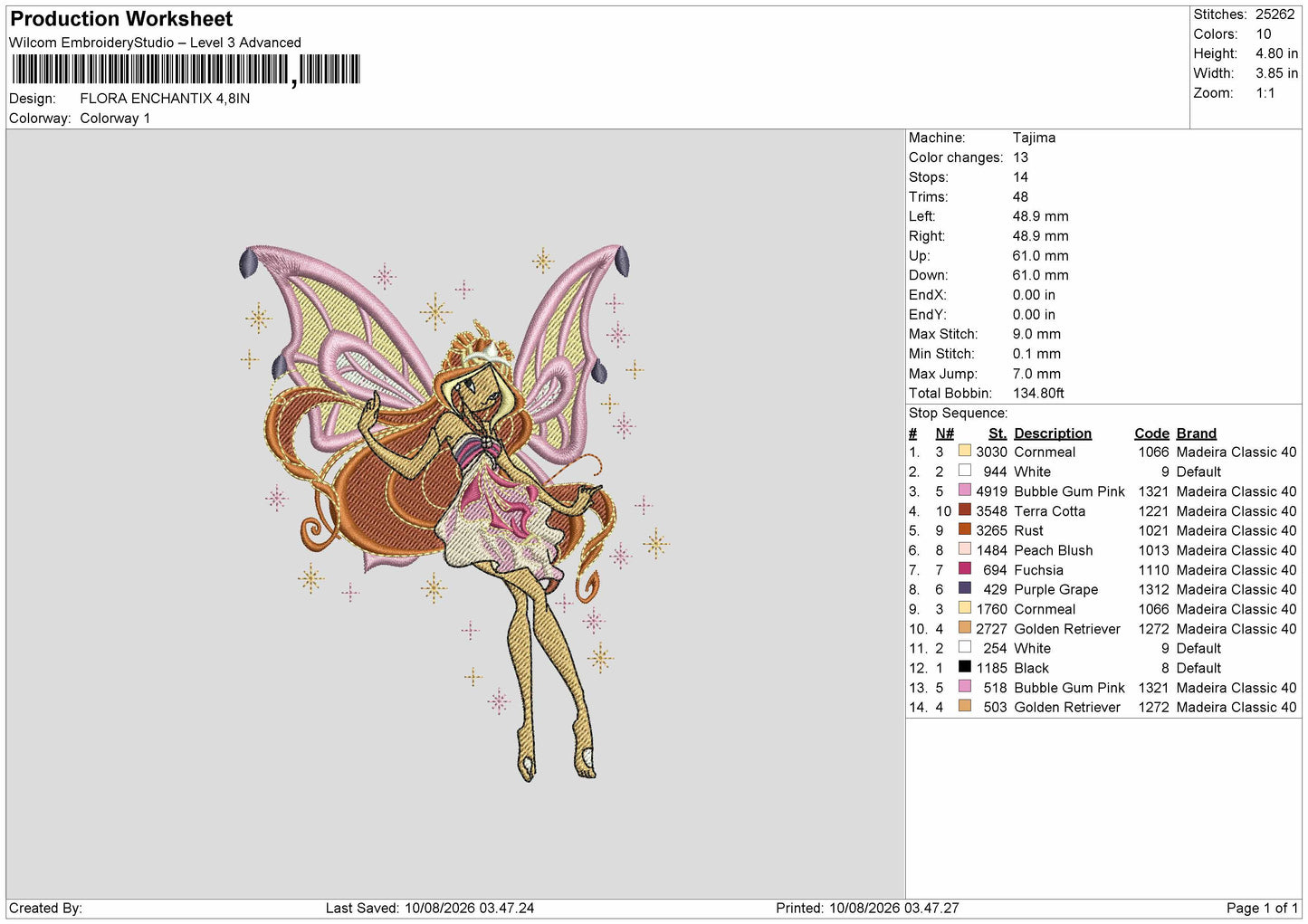Image resolution: width=1308 pixels, height=924 pixels.
Task: Click stitch count 1185 in Black row
Action: [991, 669]
